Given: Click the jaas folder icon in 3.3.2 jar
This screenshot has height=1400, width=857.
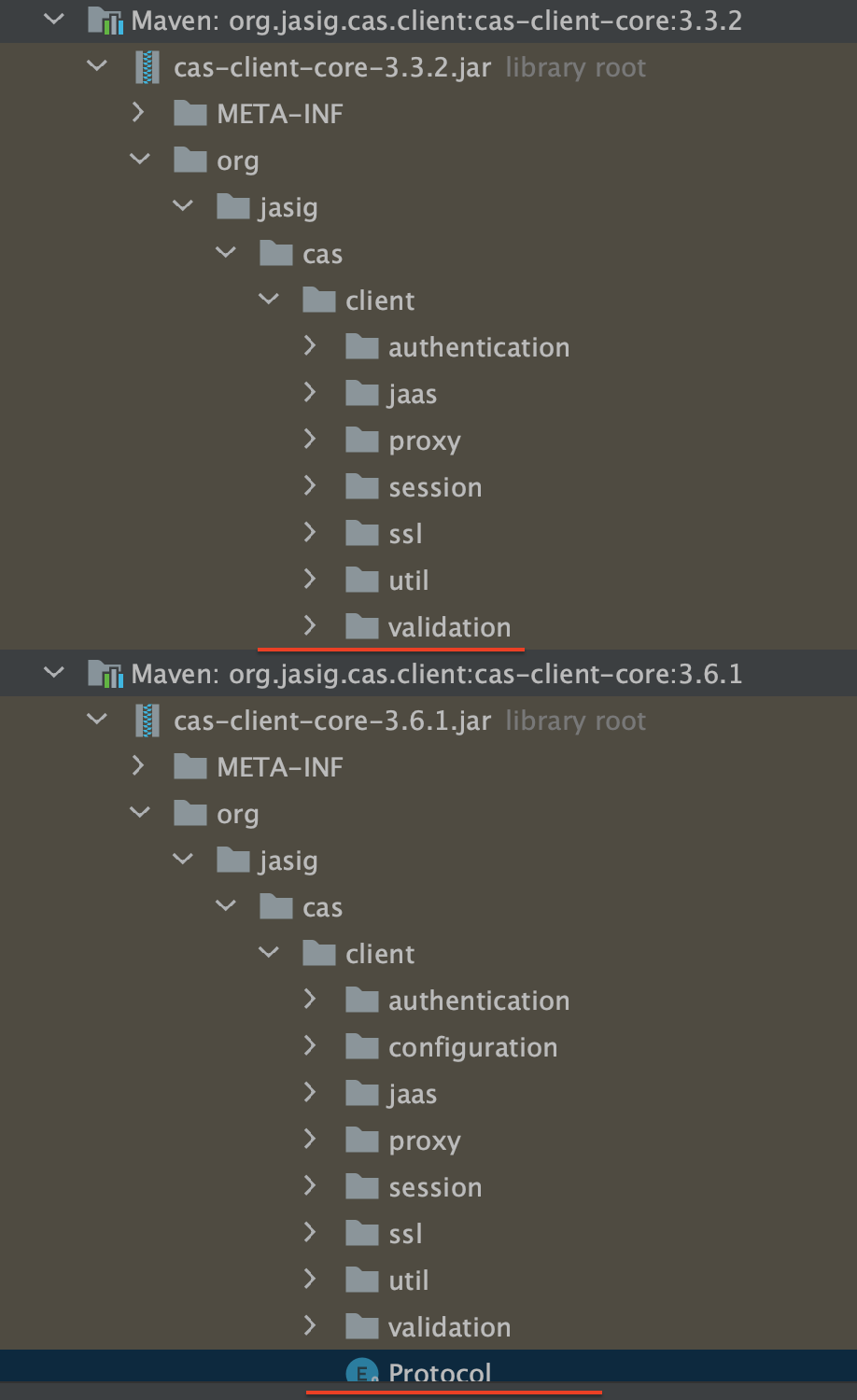Looking at the screenshot, I should click(362, 393).
